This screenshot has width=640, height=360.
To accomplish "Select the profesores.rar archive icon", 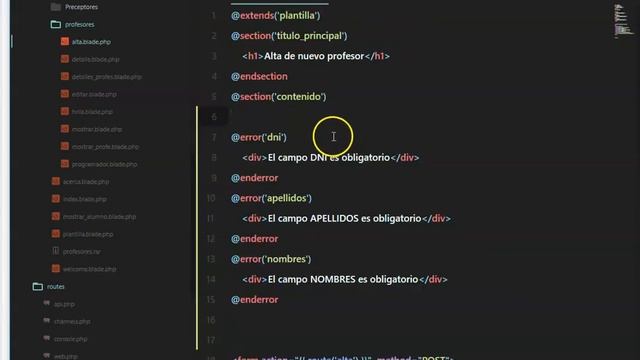I will click(x=56, y=251).
